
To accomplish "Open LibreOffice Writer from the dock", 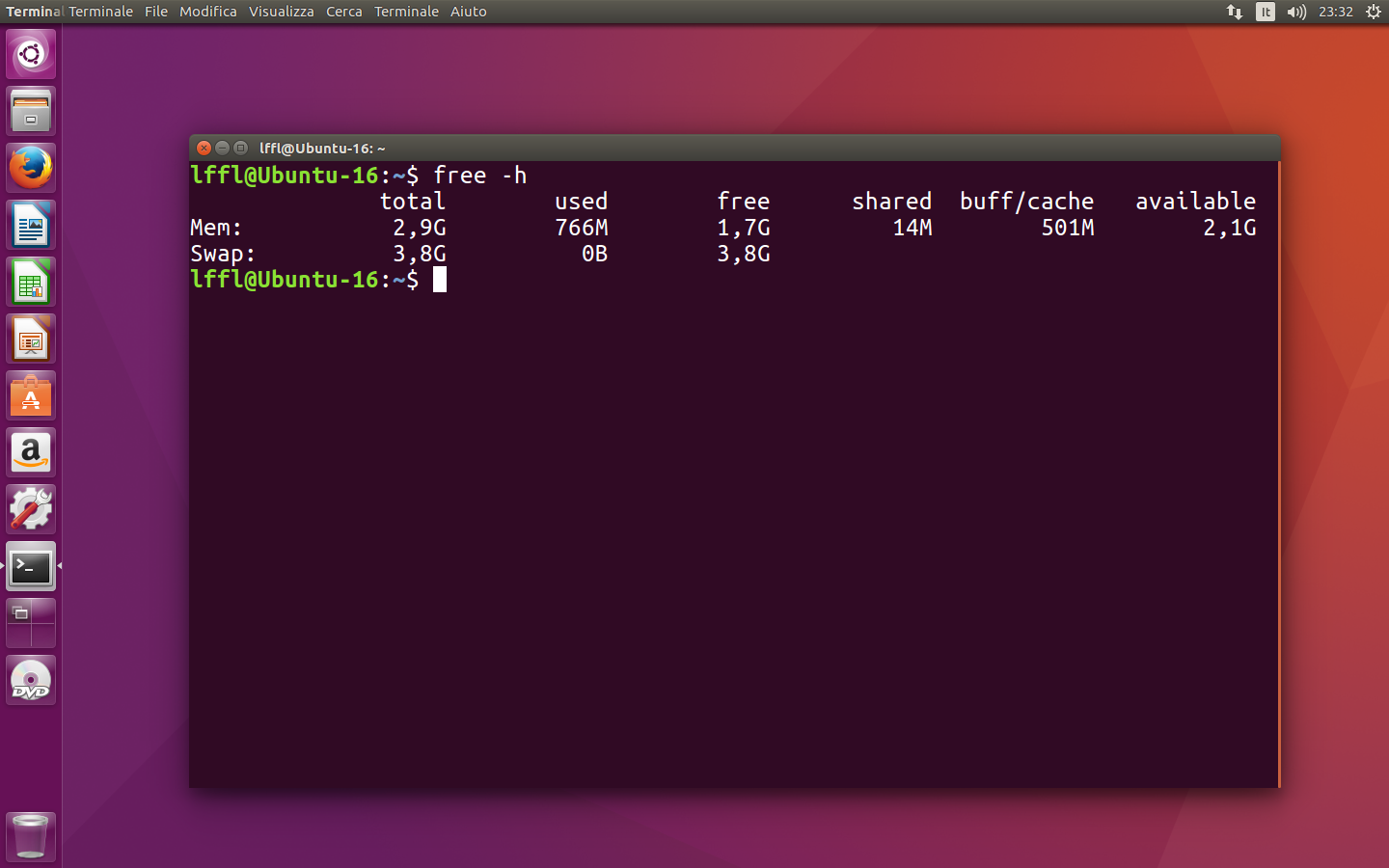I will click(x=30, y=224).
